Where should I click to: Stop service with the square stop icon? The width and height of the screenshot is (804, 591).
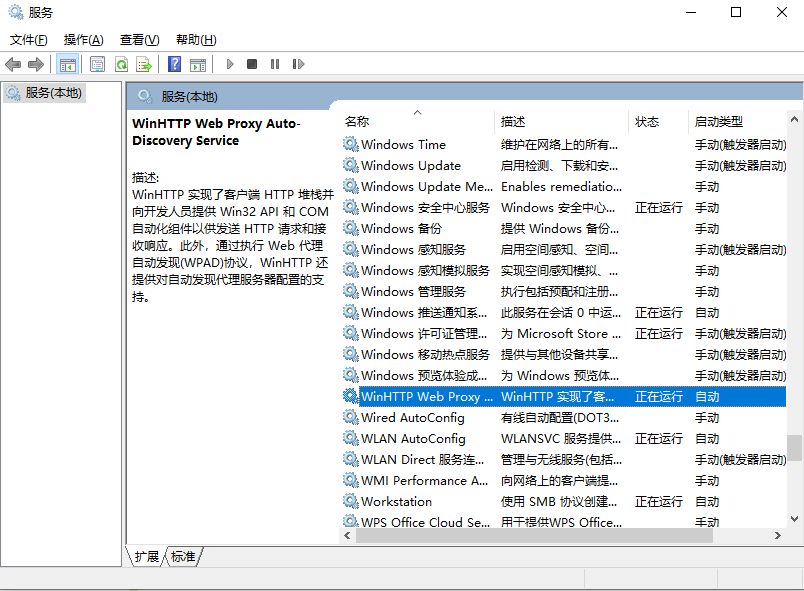tap(252, 64)
